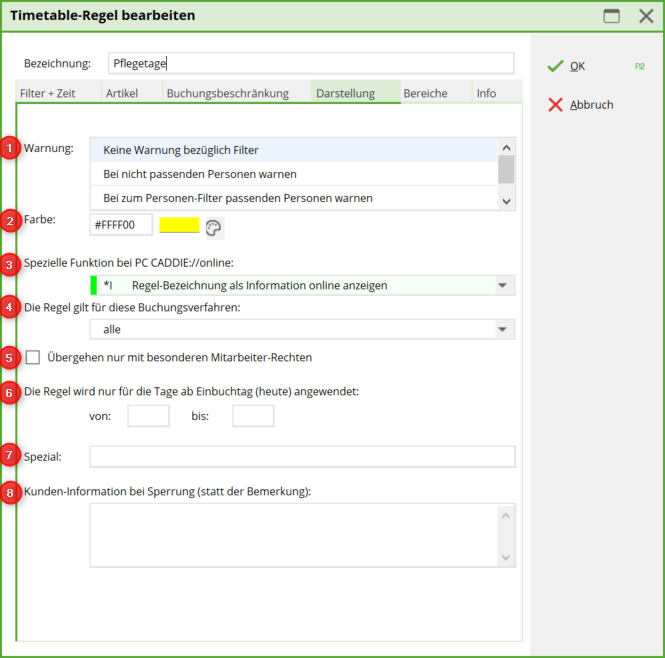
Task: Click the yellow color swatch
Action: point(179,225)
